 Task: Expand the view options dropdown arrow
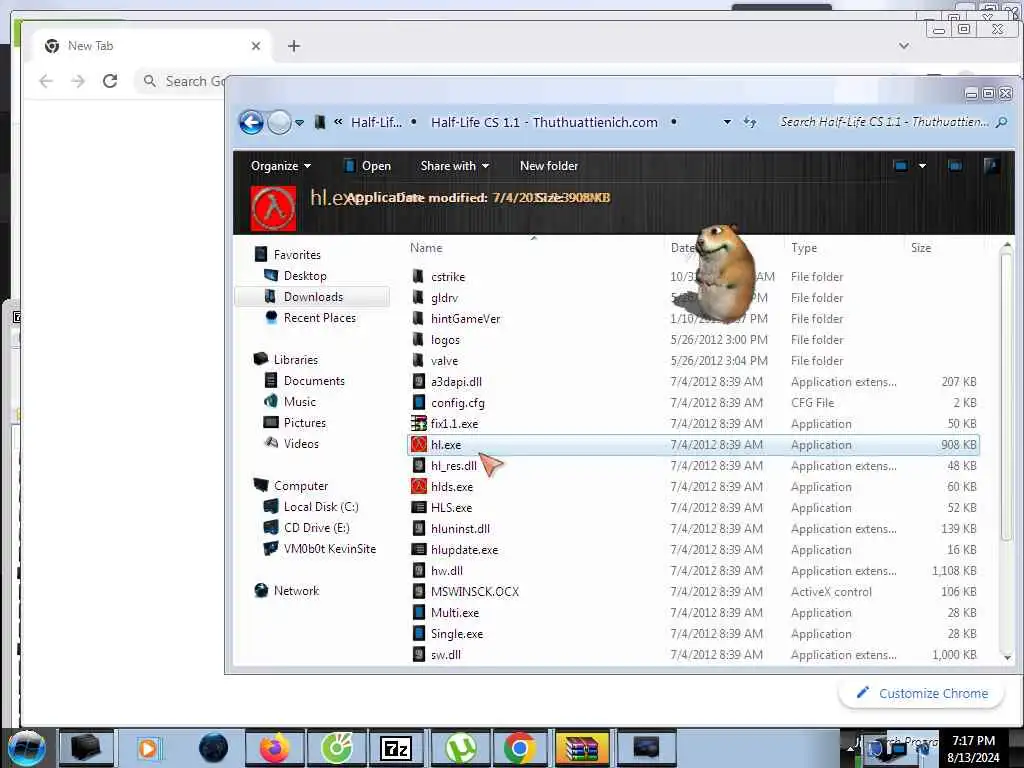click(922, 166)
